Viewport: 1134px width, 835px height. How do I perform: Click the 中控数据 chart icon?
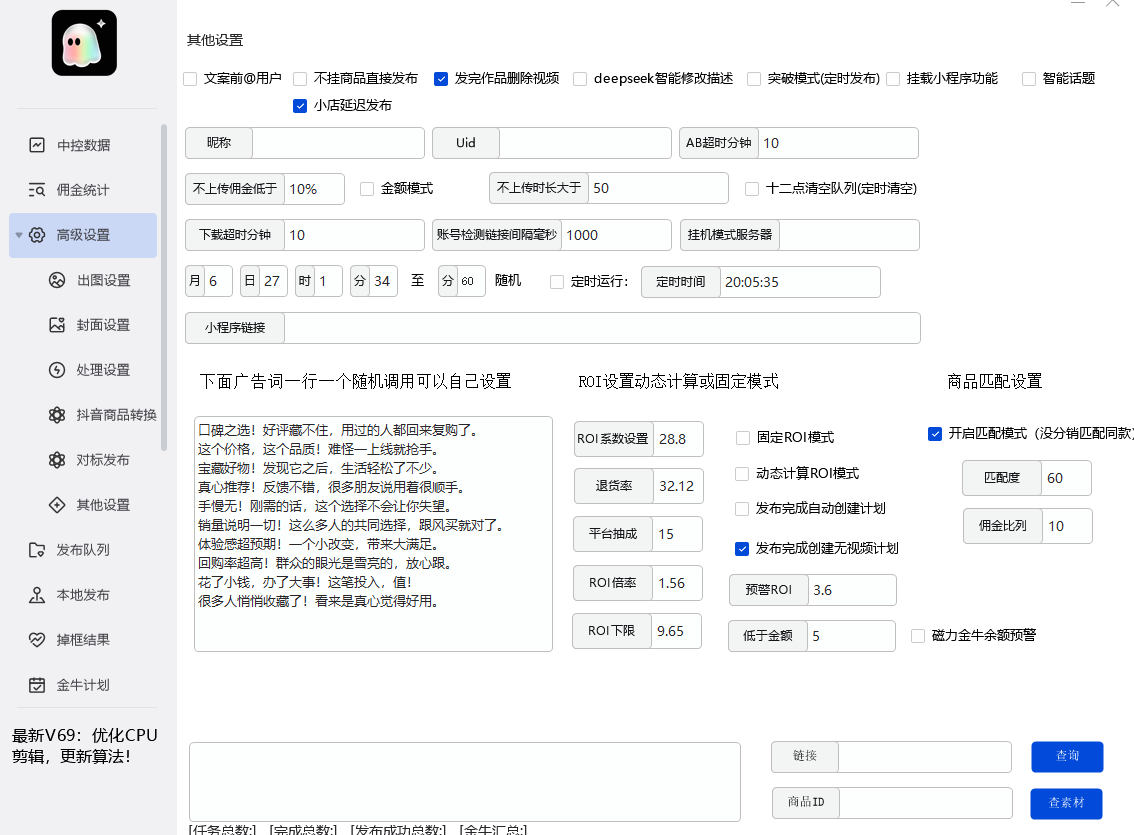(x=37, y=145)
